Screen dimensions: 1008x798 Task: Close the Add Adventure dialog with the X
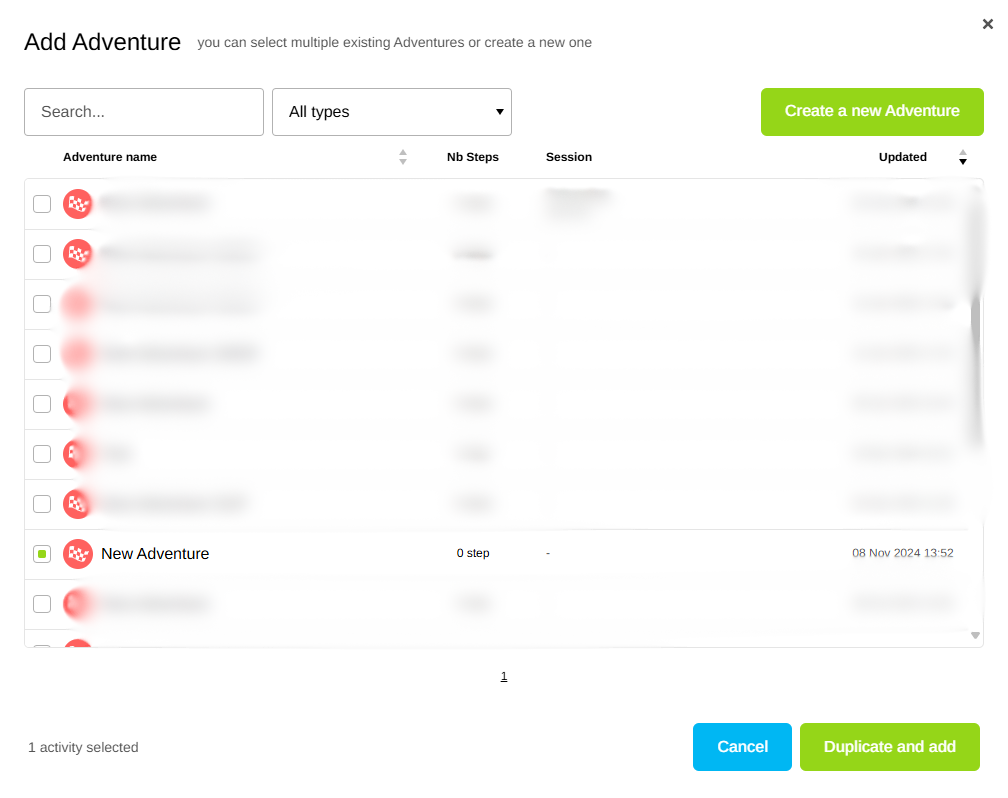pyautogui.click(x=987, y=25)
